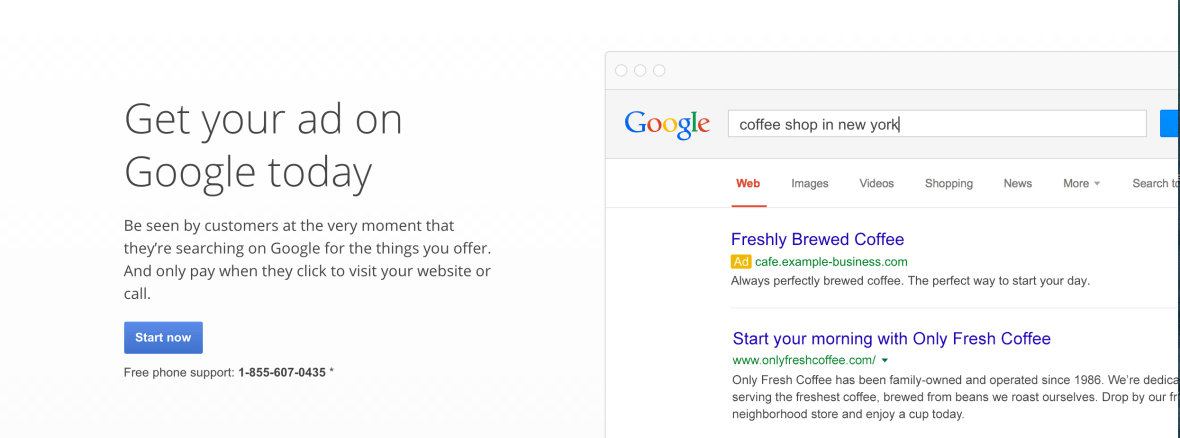
Task: Select the Web tab
Action: tap(748, 184)
